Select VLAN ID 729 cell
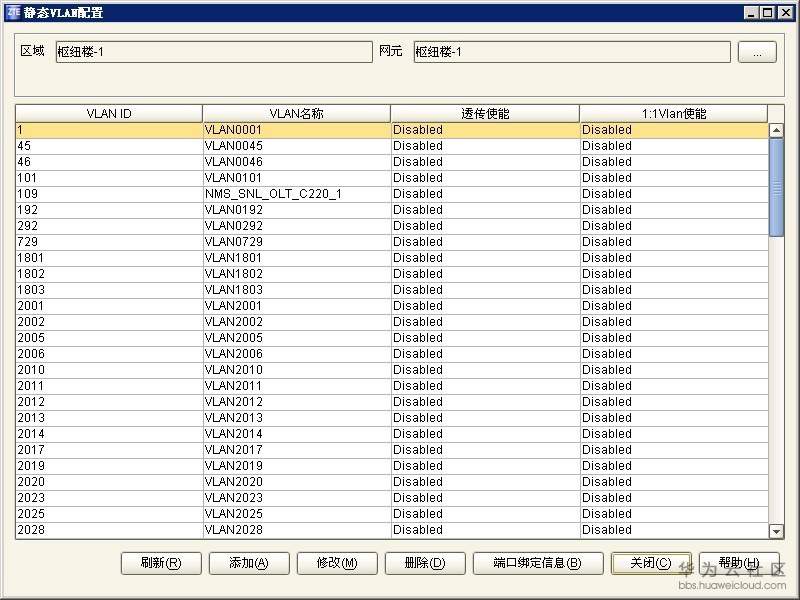Image resolution: width=800 pixels, height=600 pixels. coord(109,242)
